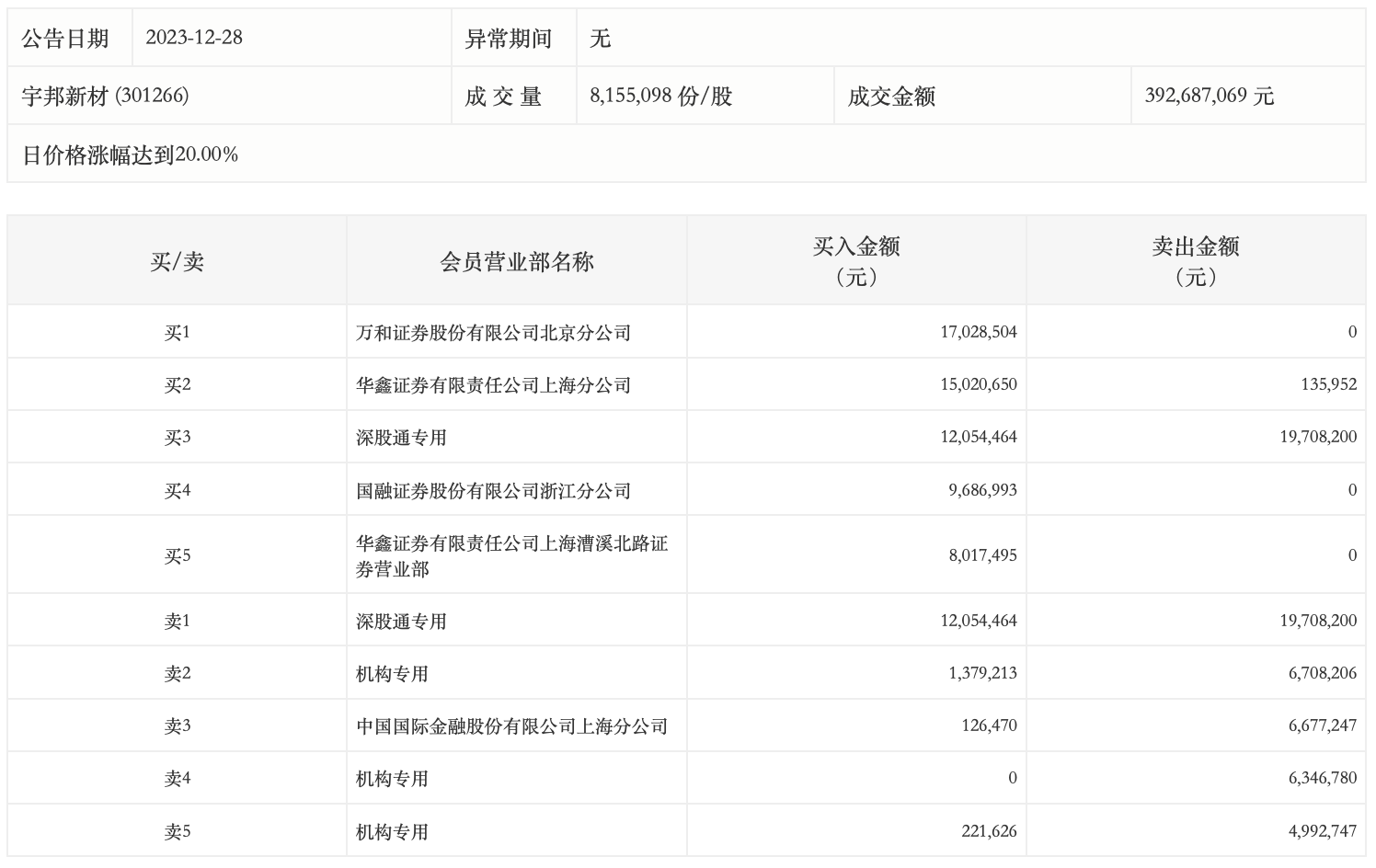Click the 卖5 row label

click(x=177, y=832)
